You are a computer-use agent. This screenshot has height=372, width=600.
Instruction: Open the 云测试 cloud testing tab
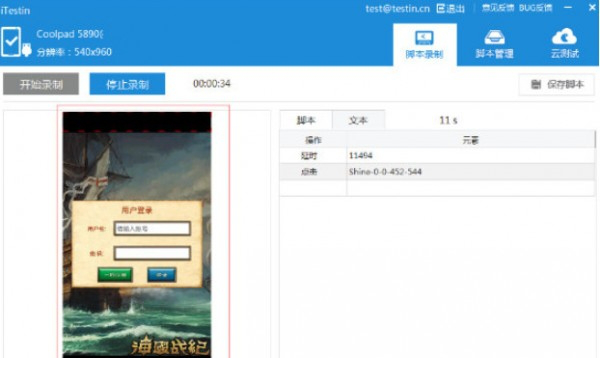click(564, 44)
